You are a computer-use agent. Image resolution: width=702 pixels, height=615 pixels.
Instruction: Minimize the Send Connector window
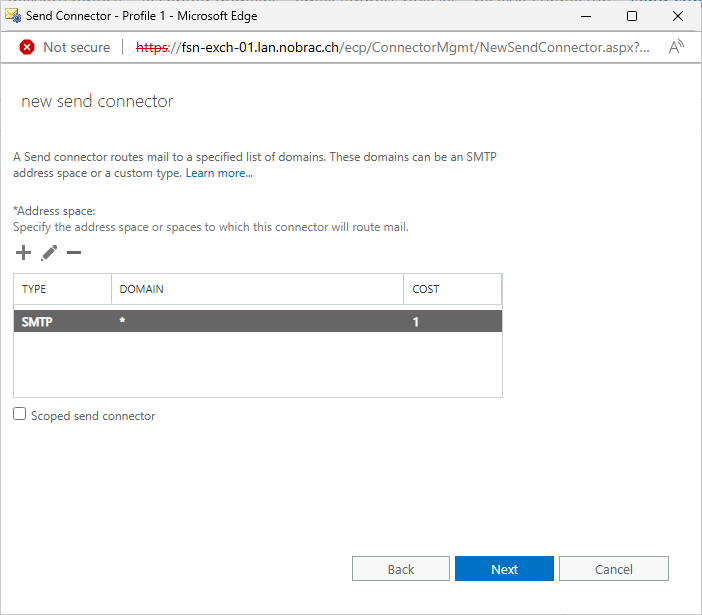[586, 16]
